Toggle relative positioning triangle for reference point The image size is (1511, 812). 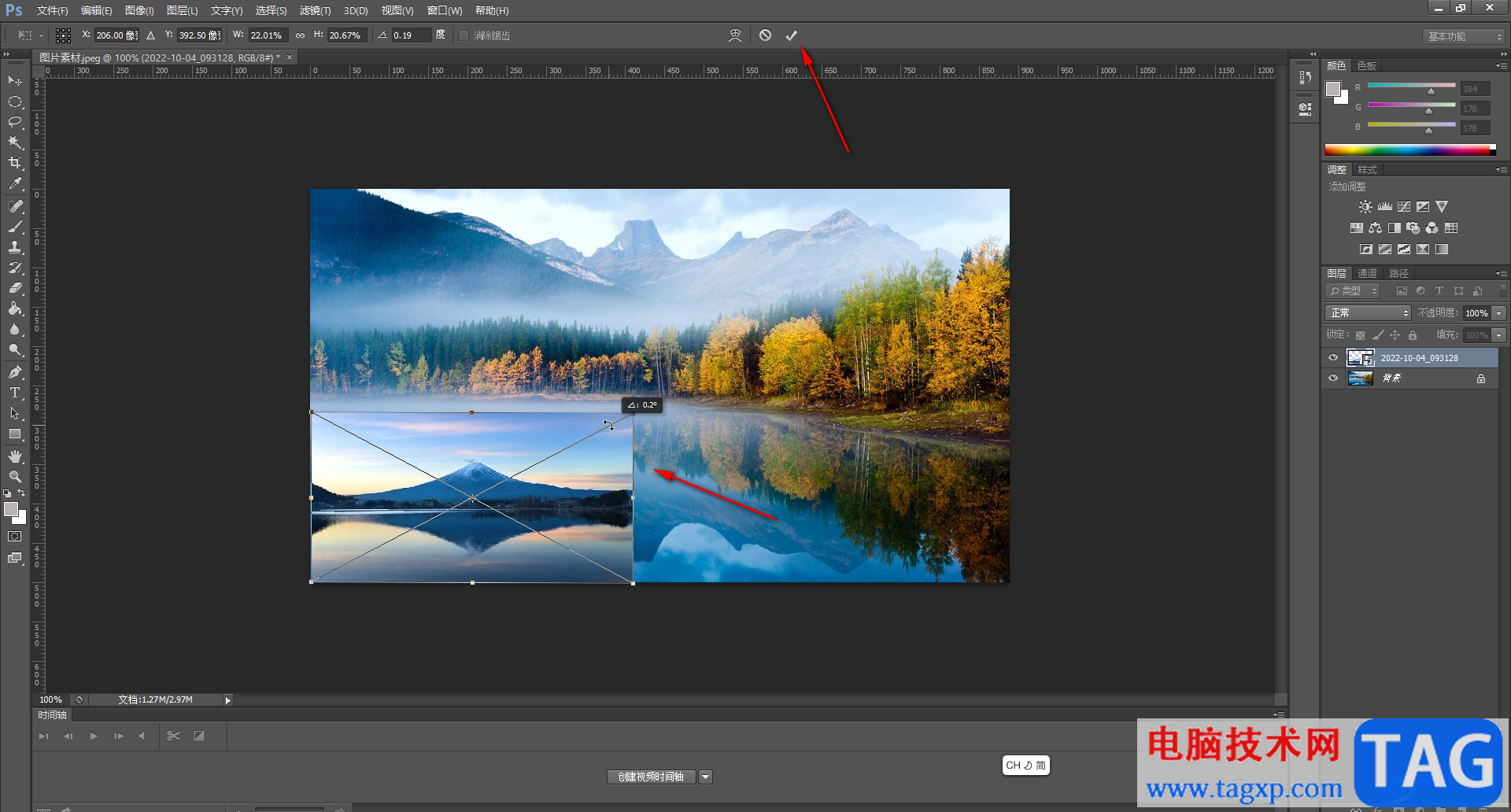tap(150, 35)
